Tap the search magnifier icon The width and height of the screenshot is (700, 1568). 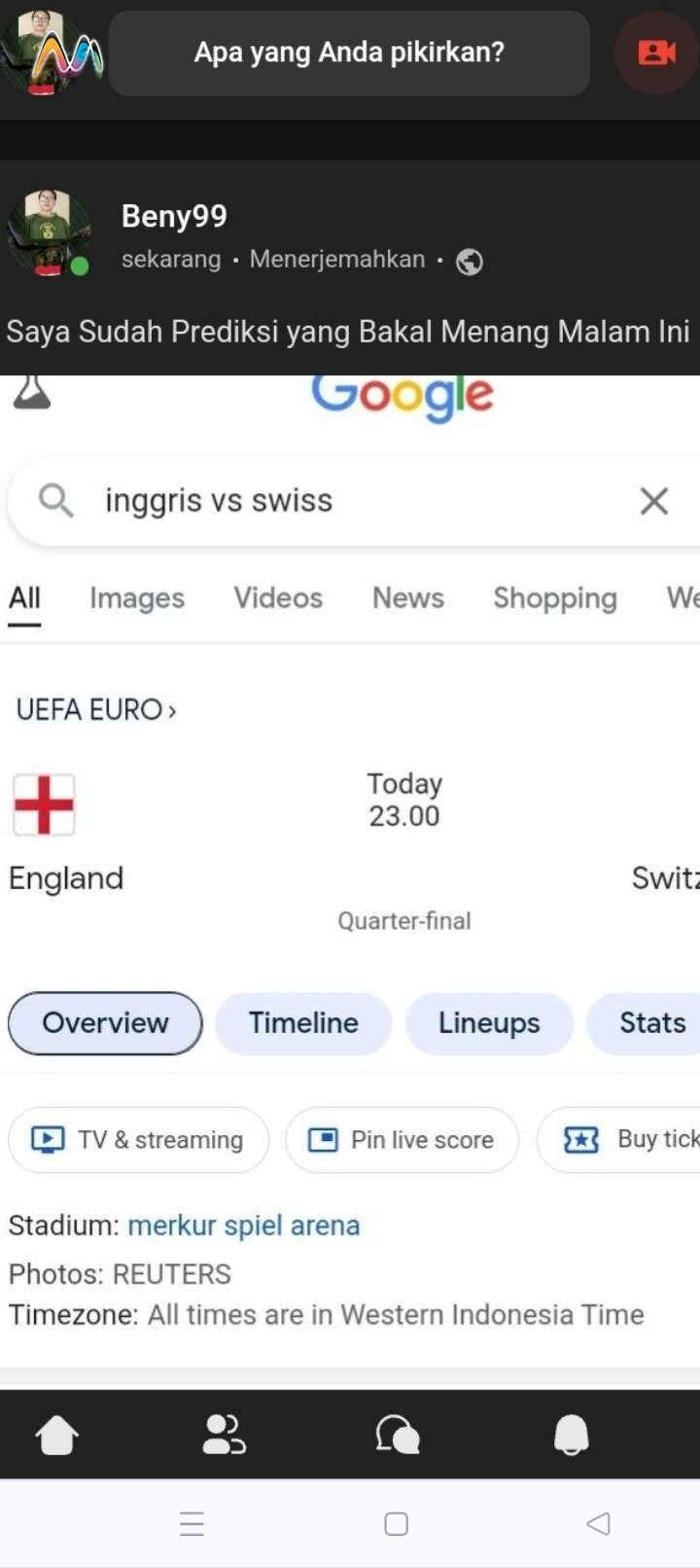[55, 501]
